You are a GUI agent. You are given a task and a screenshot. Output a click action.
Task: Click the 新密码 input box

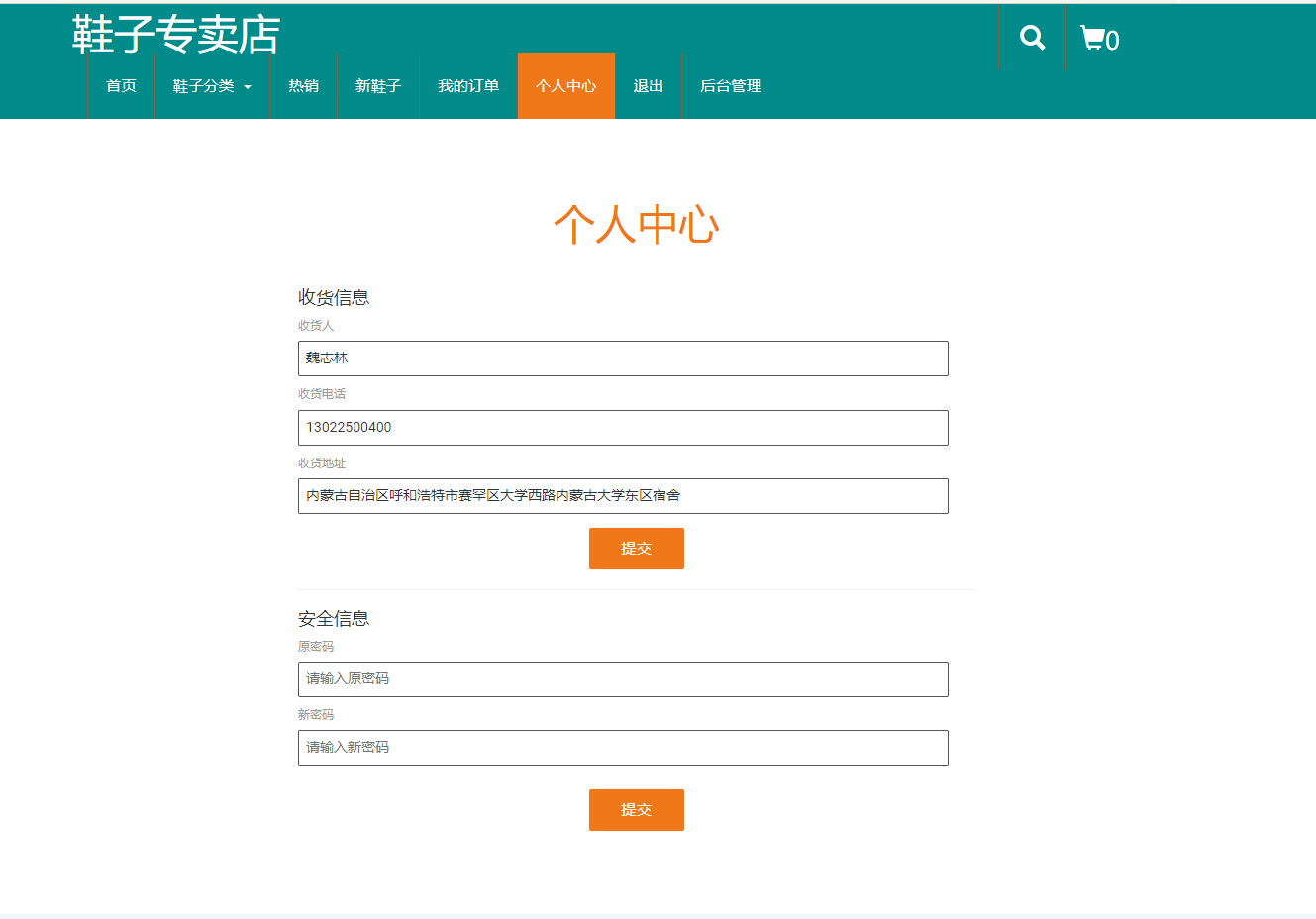(622, 748)
